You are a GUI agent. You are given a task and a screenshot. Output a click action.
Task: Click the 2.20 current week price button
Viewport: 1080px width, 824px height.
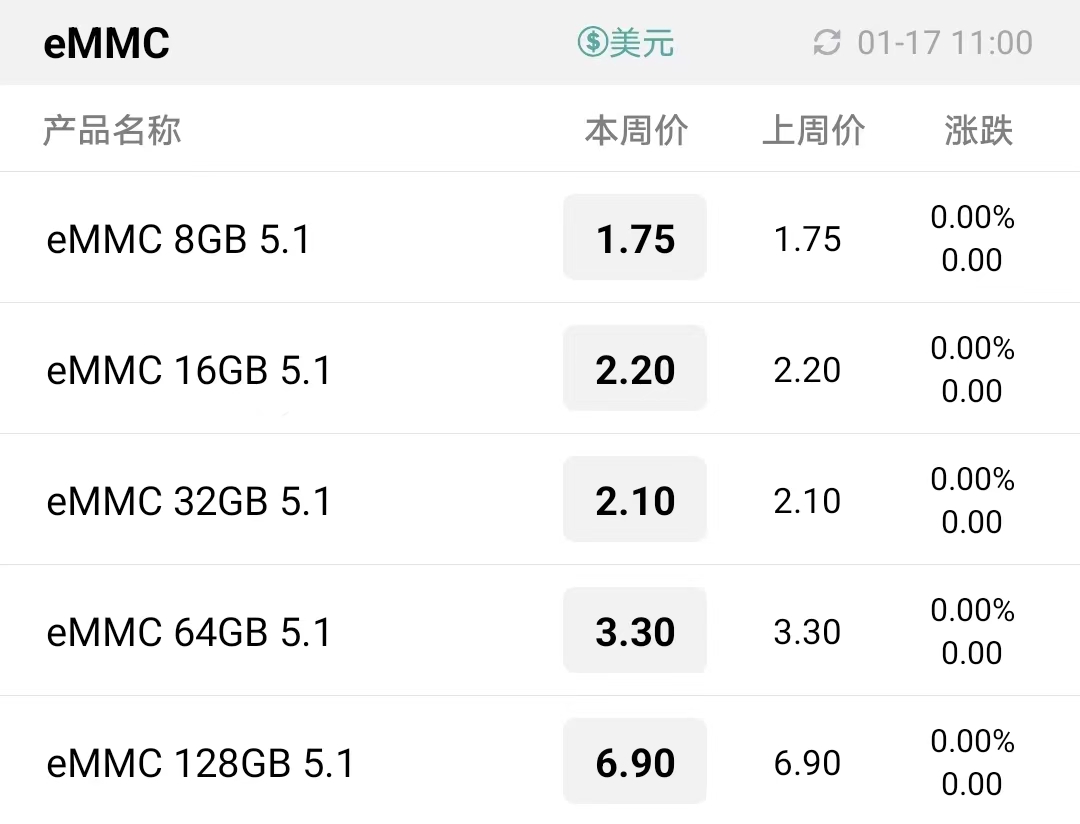[x=635, y=369]
